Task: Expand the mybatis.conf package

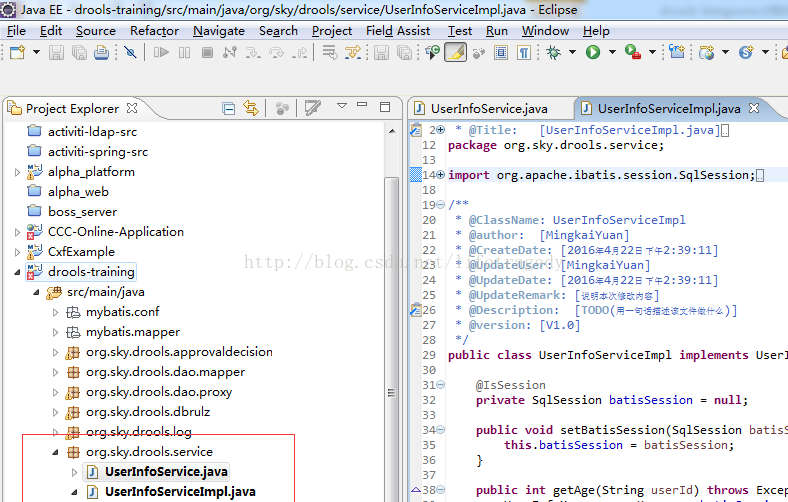Action: point(55,313)
